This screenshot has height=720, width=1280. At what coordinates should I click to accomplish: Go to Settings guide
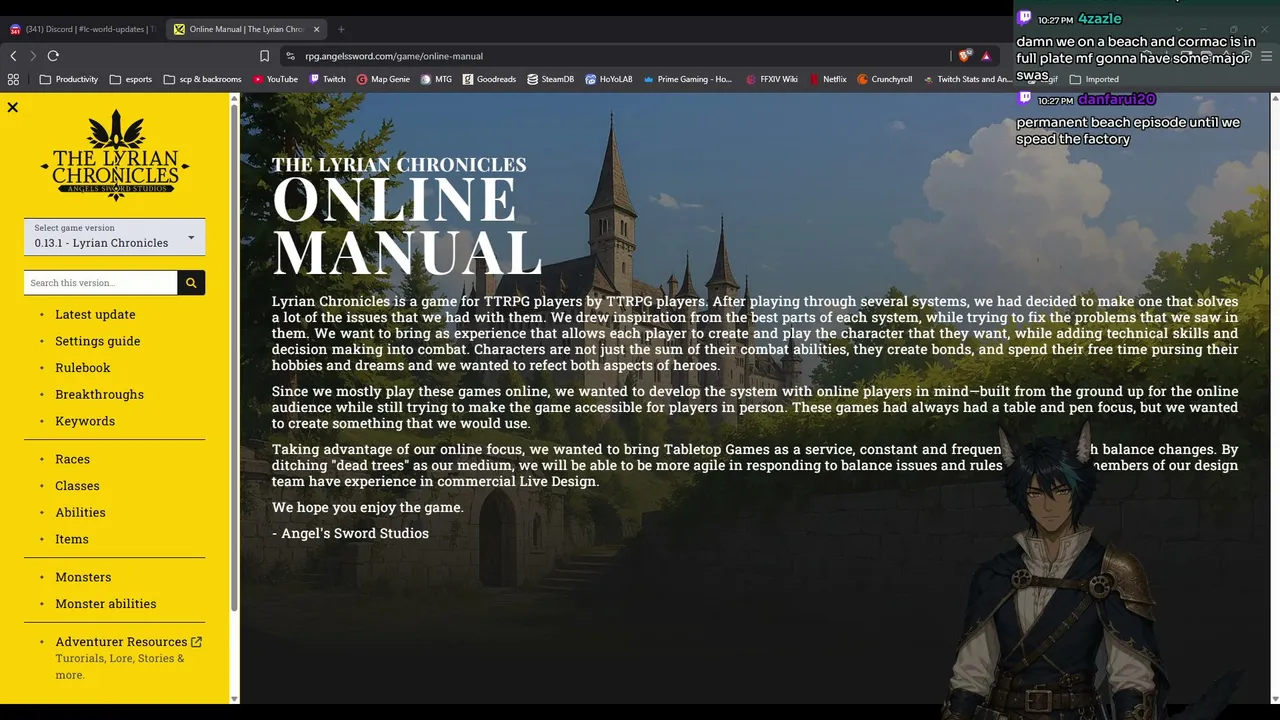pyautogui.click(x=98, y=341)
